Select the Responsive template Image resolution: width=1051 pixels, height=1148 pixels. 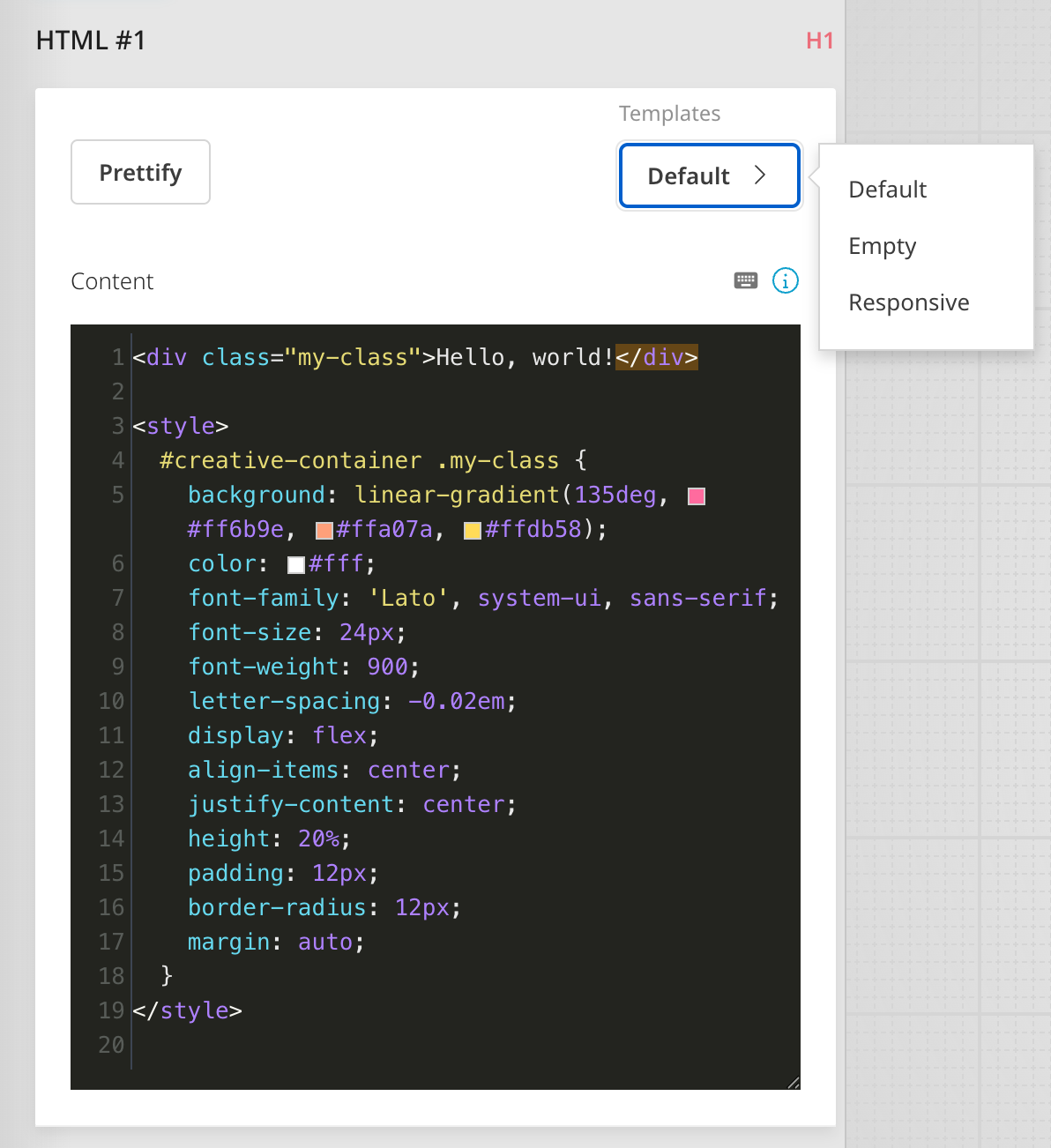908,302
